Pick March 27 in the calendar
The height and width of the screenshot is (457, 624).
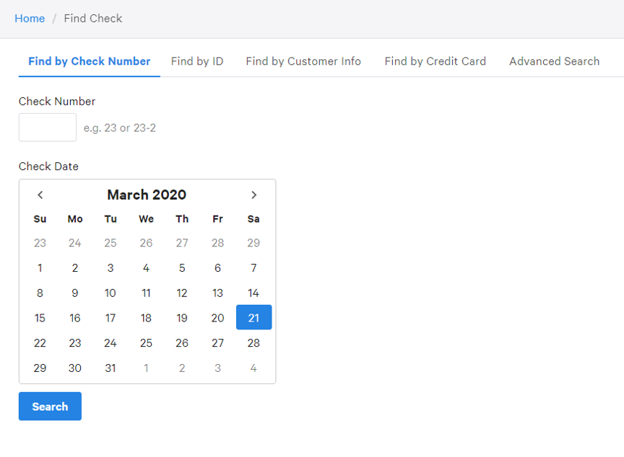coord(218,343)
